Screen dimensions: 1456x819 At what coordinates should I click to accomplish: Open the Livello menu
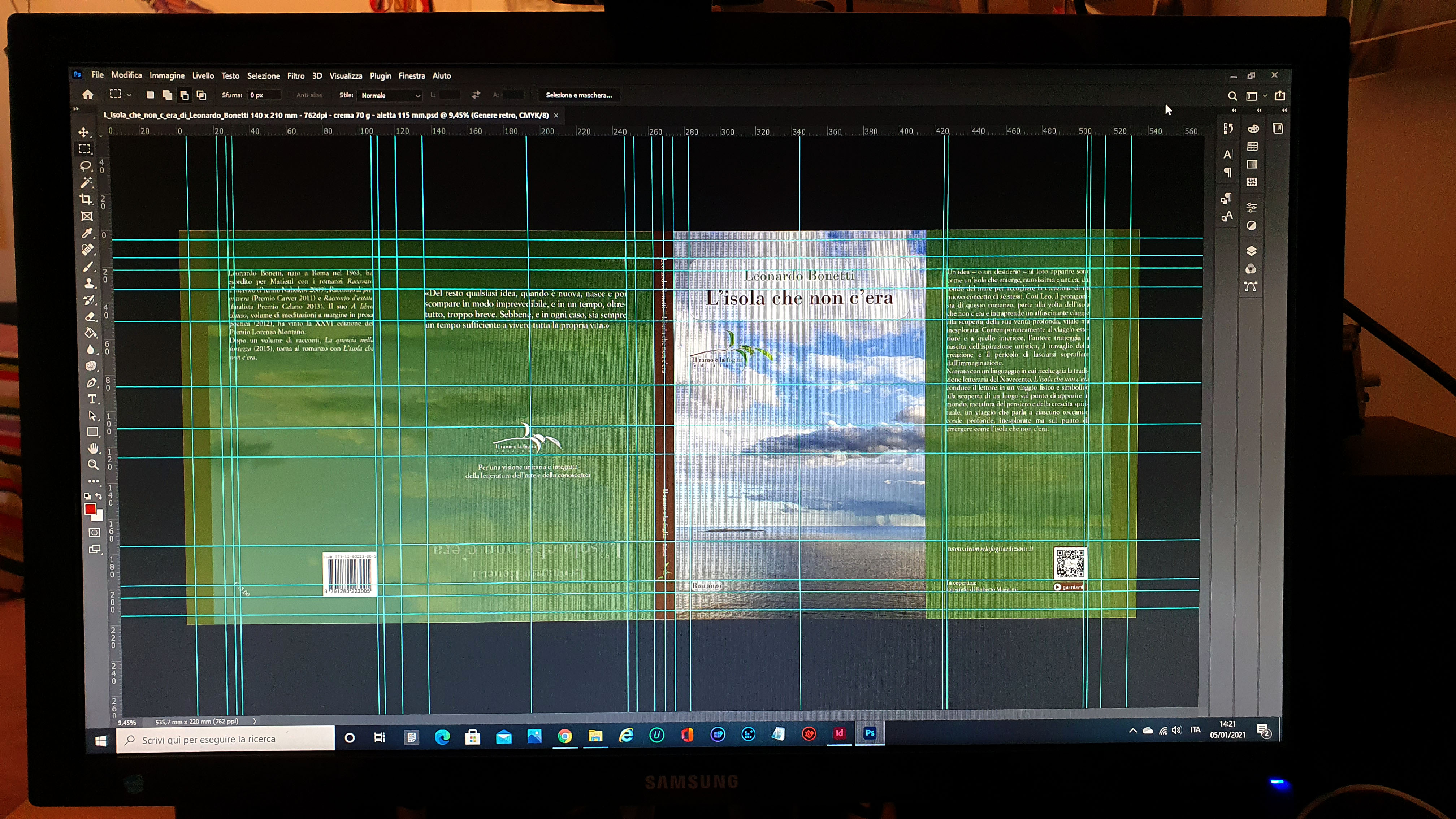[203, 75]
